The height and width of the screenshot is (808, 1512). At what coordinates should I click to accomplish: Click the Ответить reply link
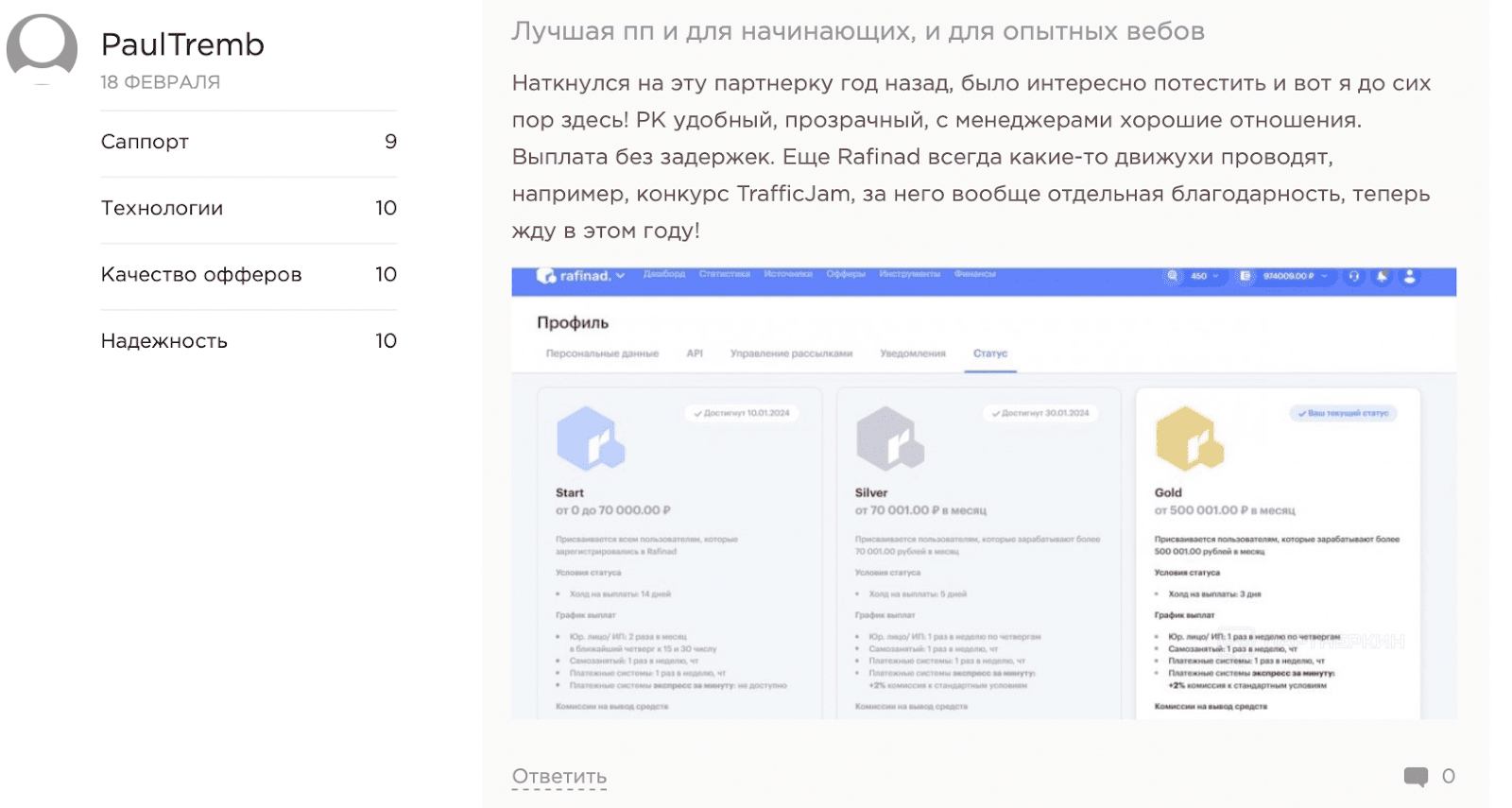point(559,777)
